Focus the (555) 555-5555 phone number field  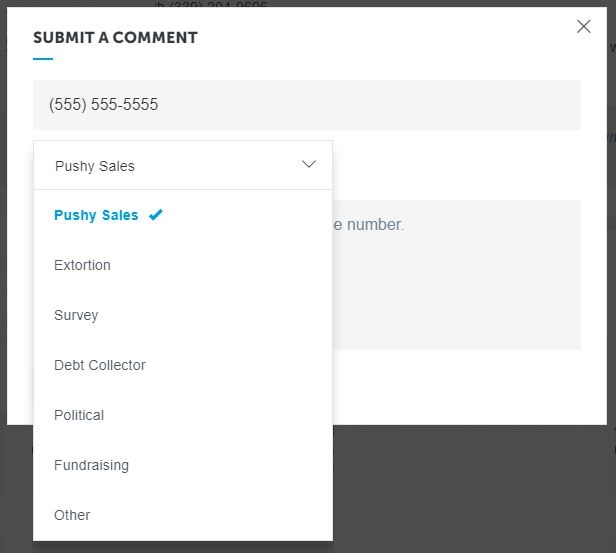[x=306, y=105]
